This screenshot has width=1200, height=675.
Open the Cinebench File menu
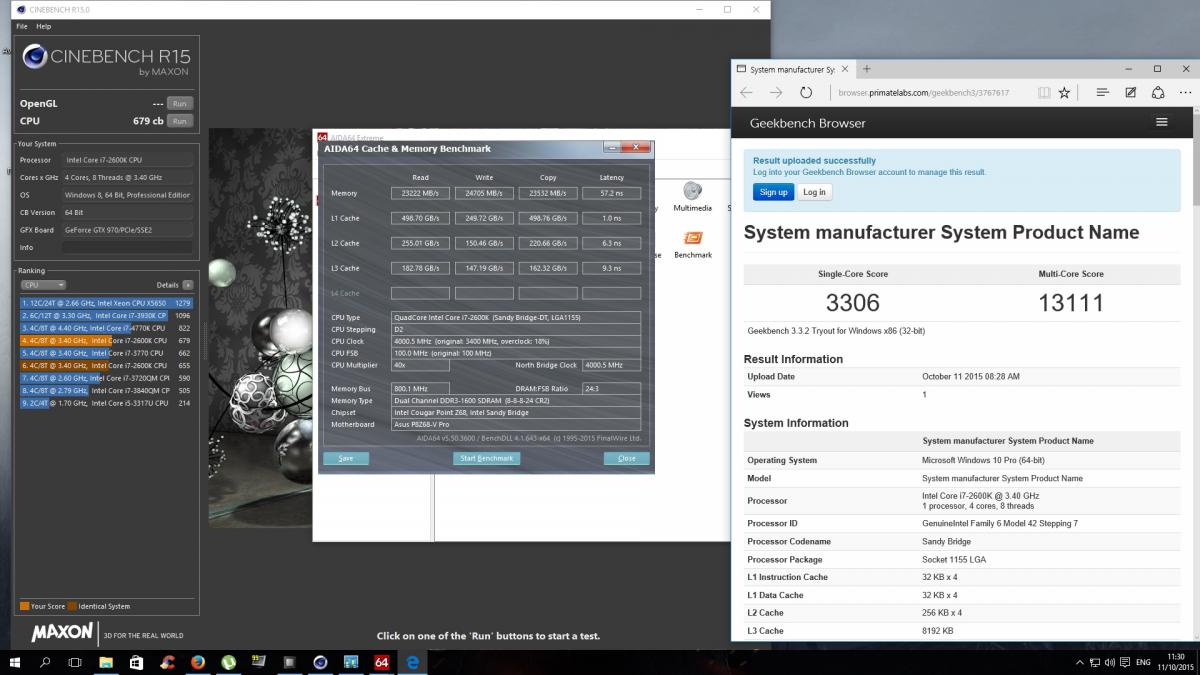tap(22, 26)
